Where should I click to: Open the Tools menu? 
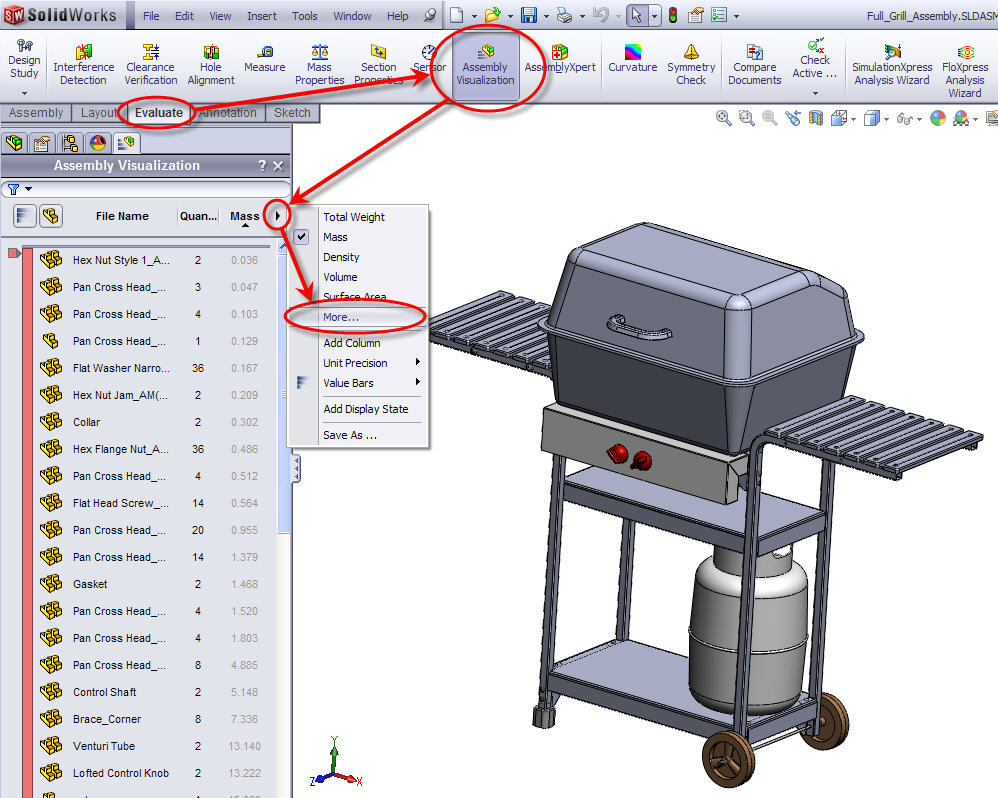point(304,15)
